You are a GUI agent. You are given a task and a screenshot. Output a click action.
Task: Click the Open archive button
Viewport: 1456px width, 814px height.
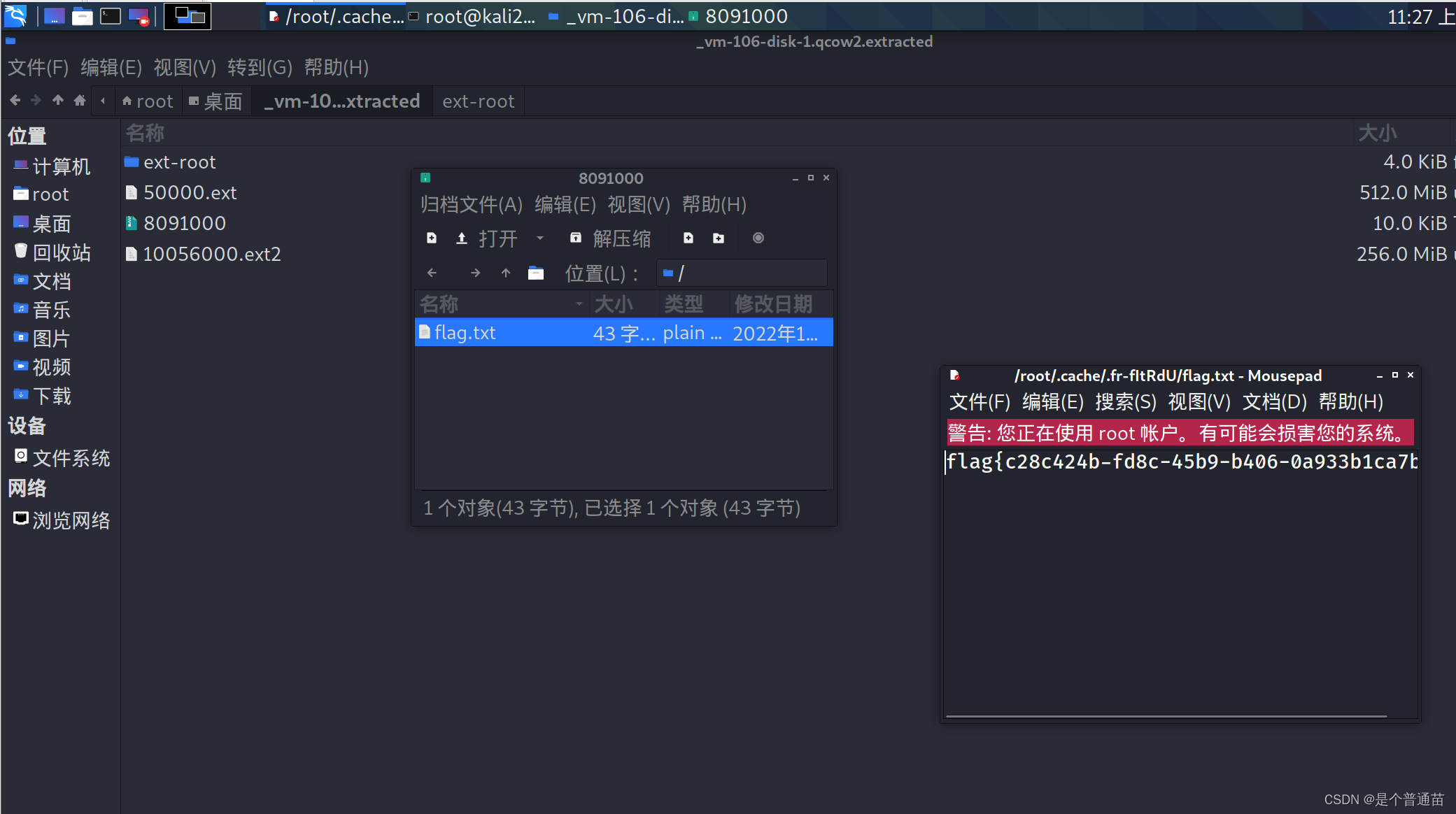click(486, 238)
